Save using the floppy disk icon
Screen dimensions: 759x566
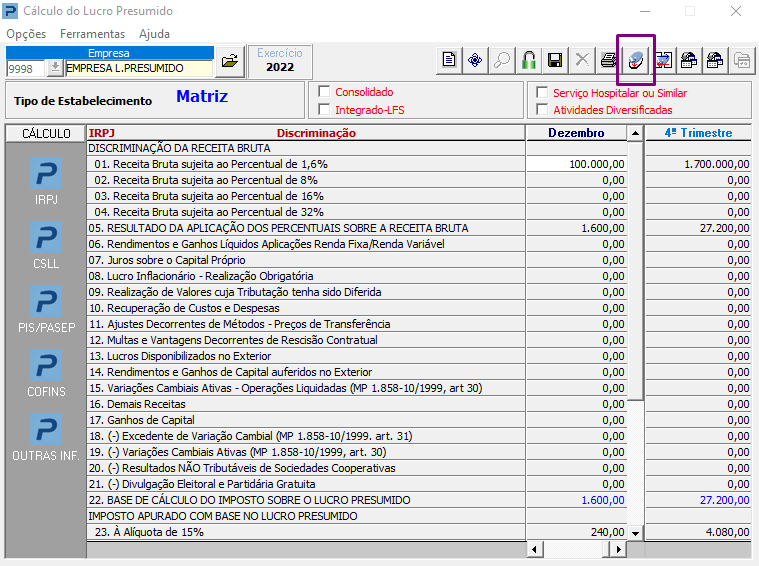[x=555, y=61]
